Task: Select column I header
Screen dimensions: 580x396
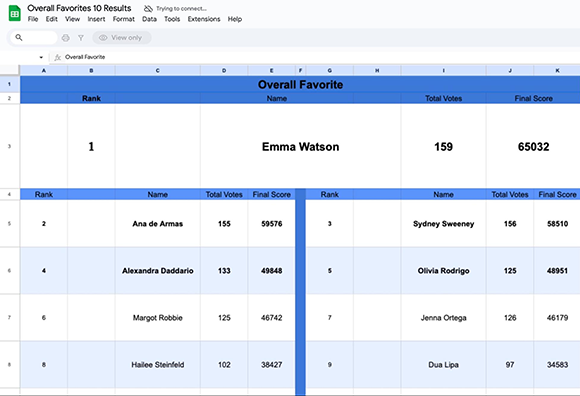Action: click(444, 70)
